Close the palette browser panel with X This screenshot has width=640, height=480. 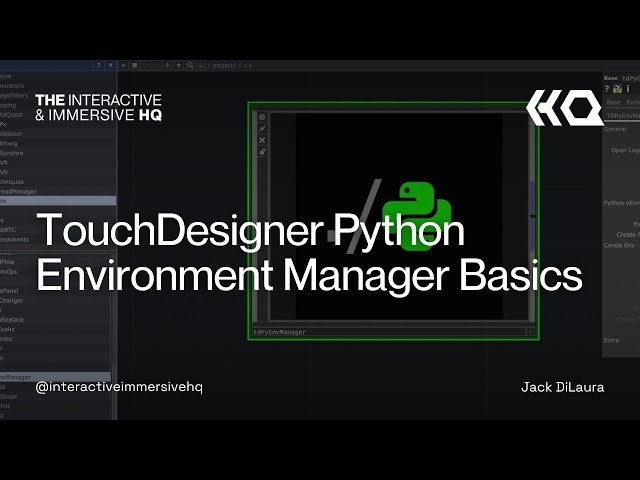point(109,65)
